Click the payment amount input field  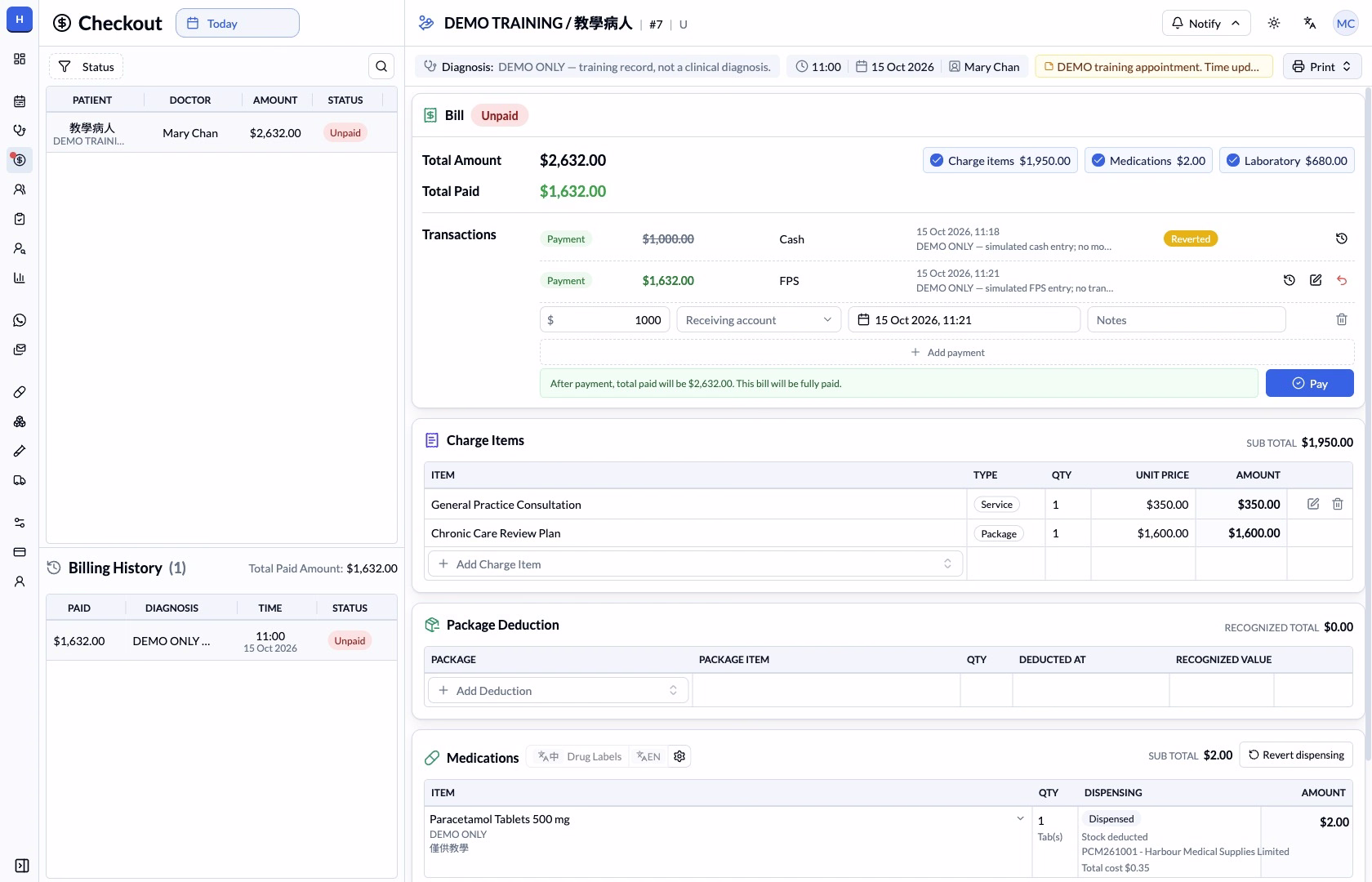pyautogui.click(x=605, y=319)
